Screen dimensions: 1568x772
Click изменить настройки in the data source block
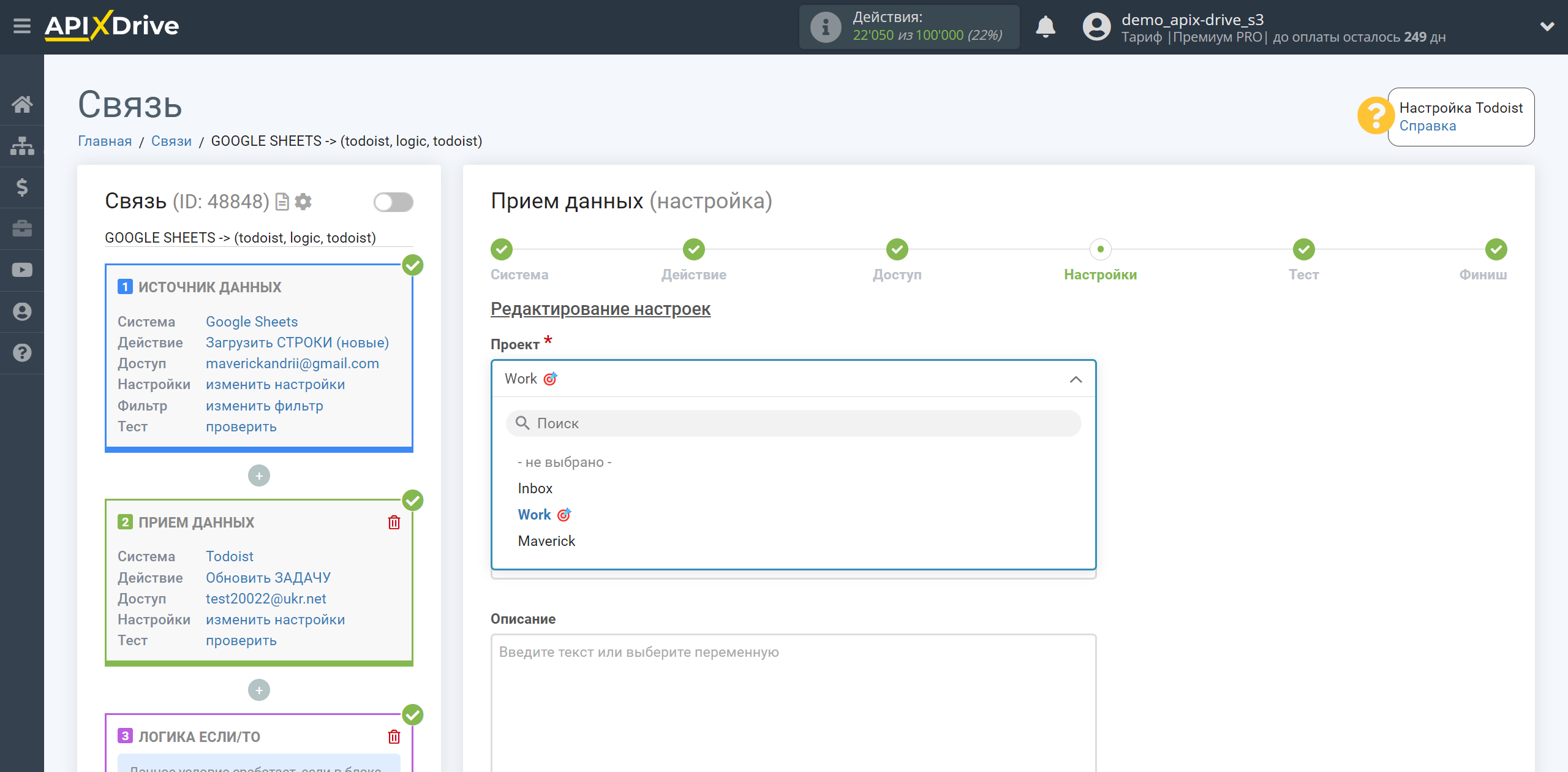click(276, 384)
